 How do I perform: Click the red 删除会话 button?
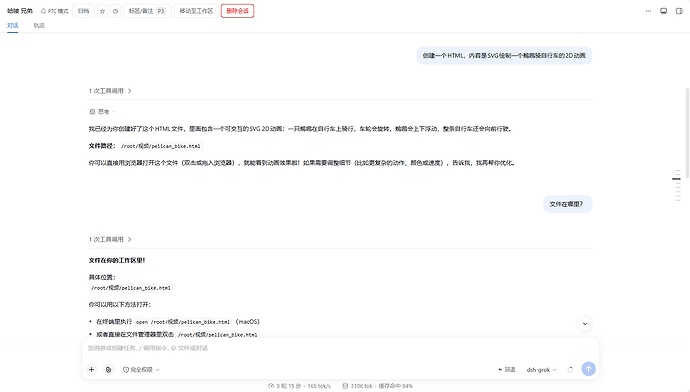tap(238, 11)
